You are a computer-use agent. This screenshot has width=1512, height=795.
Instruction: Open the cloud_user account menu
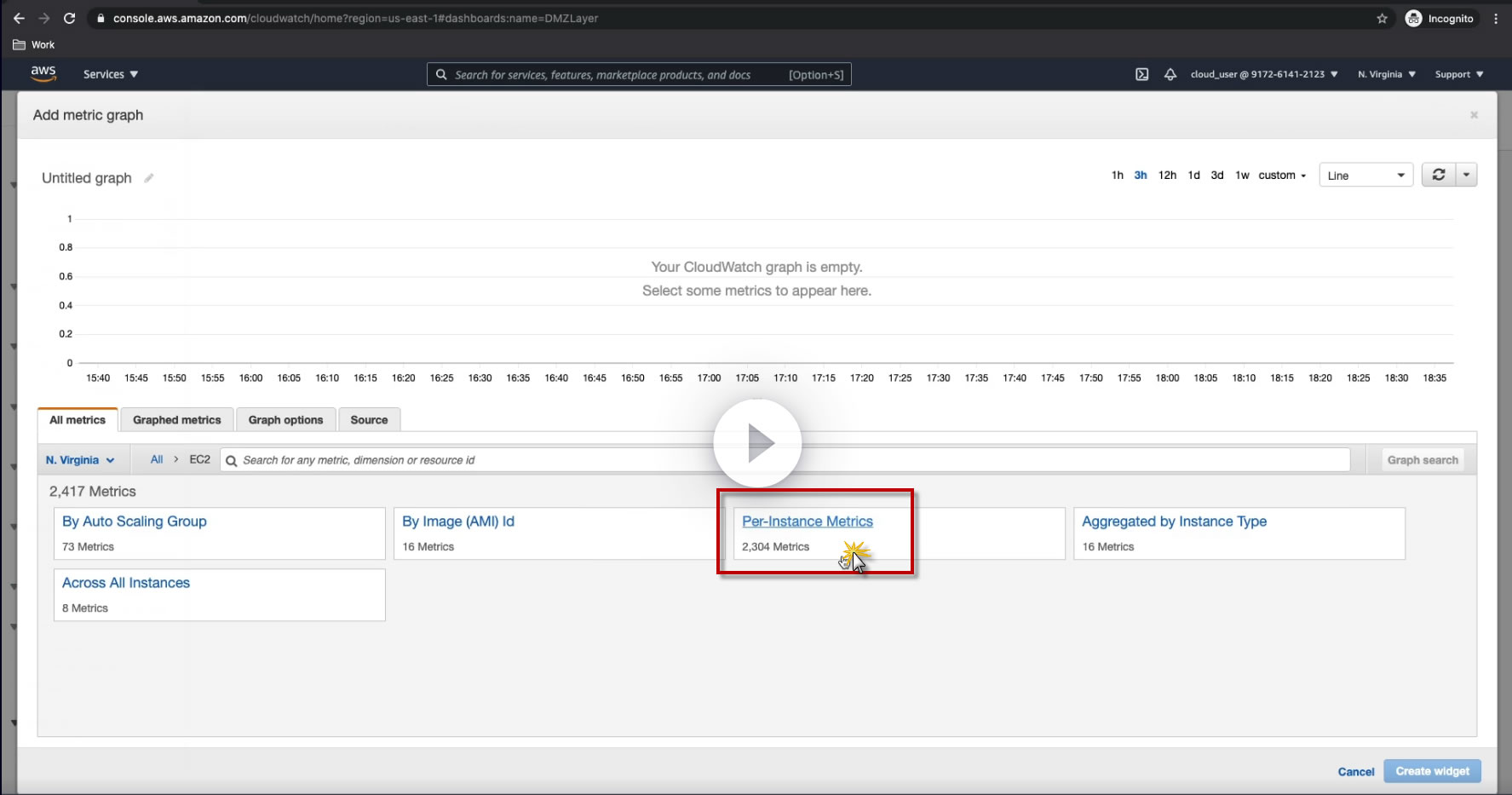1264,74
